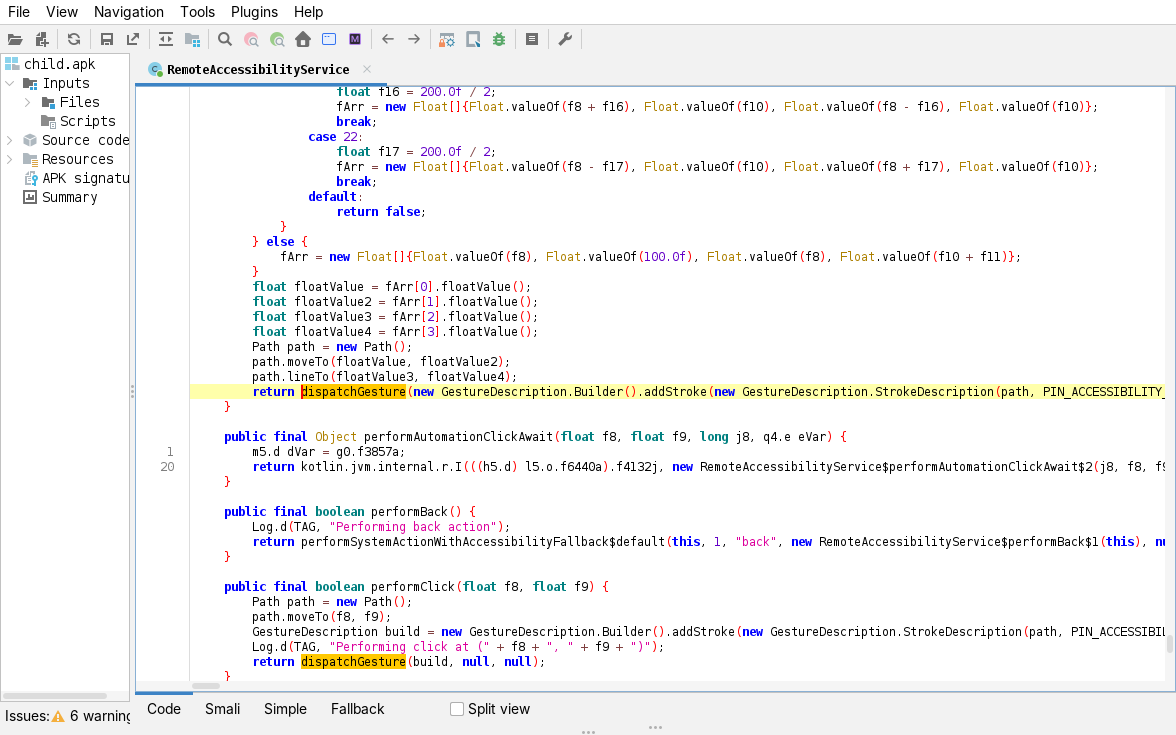Select the Files tree item label
Viewport: 1176px width, 735px height.
pos(80,102)
